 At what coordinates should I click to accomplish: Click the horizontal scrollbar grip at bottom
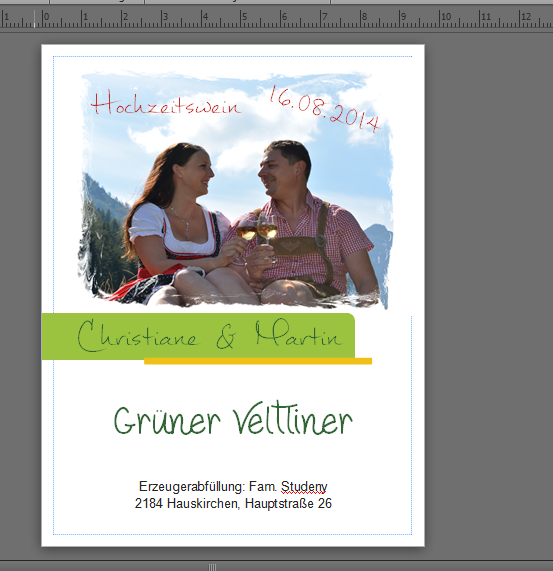click(212, 567)
